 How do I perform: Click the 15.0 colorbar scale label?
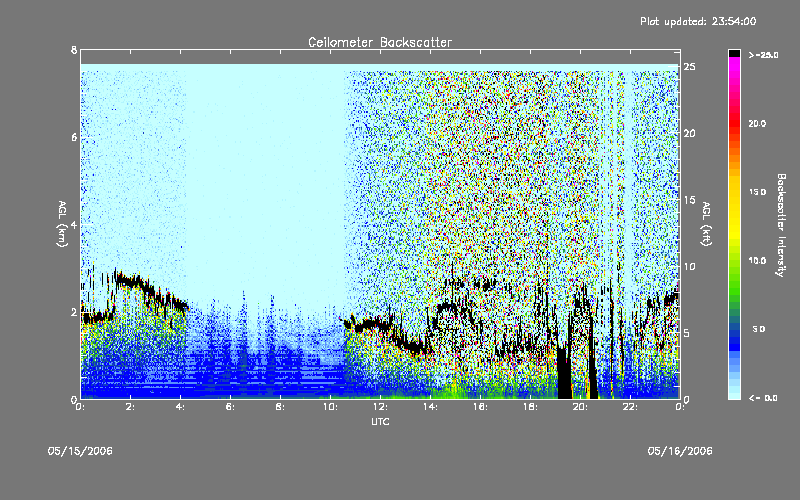tap(757, 192)
